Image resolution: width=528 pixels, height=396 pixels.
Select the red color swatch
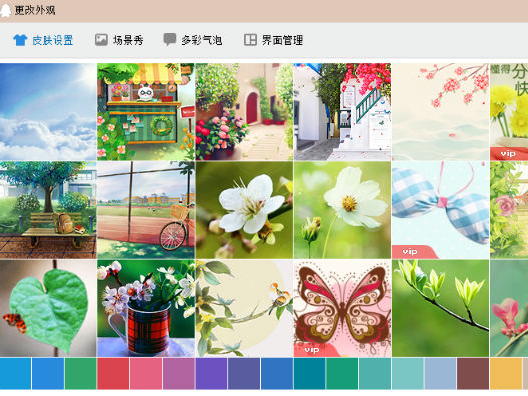[113, 373]
